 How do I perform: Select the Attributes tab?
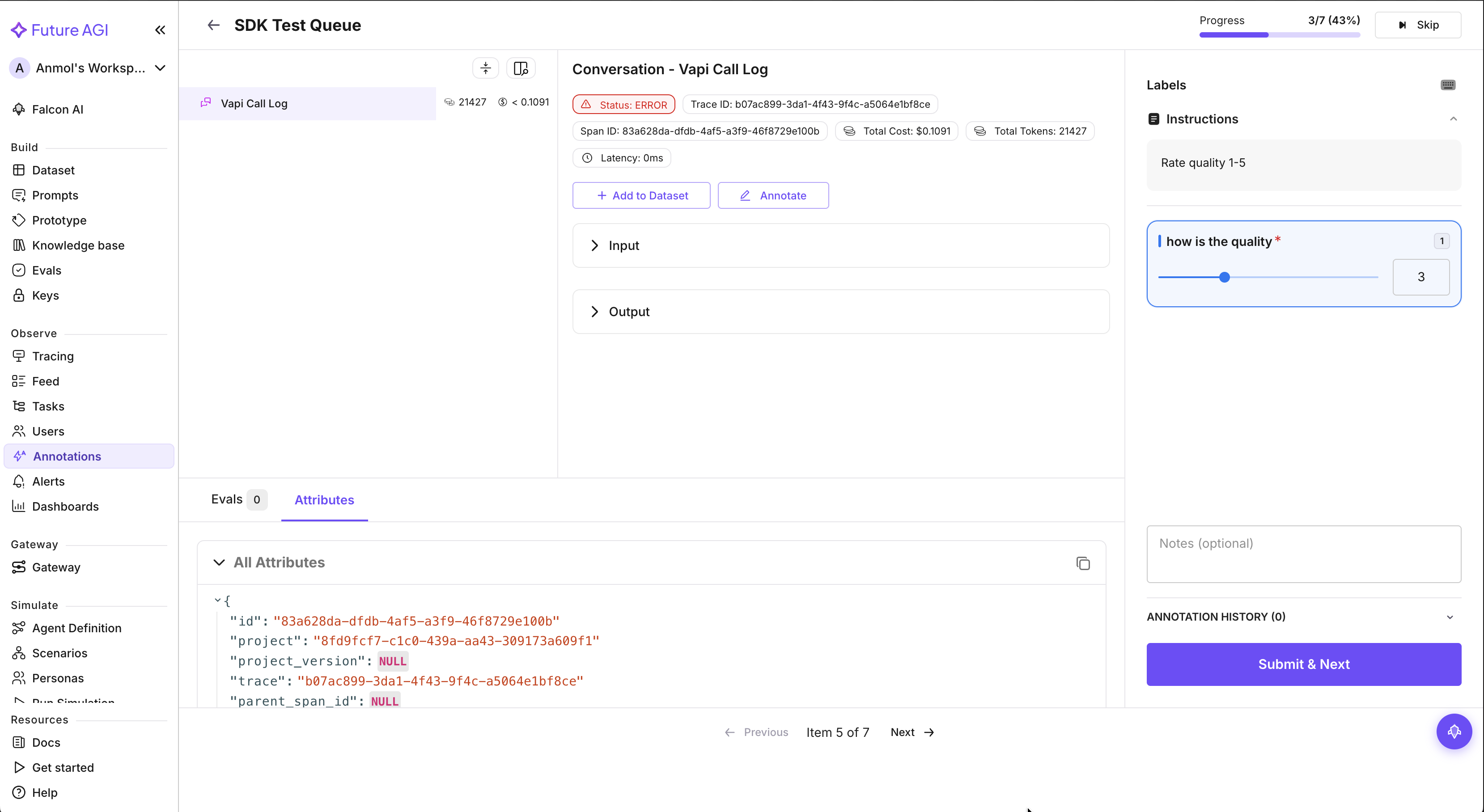[324, 500]
